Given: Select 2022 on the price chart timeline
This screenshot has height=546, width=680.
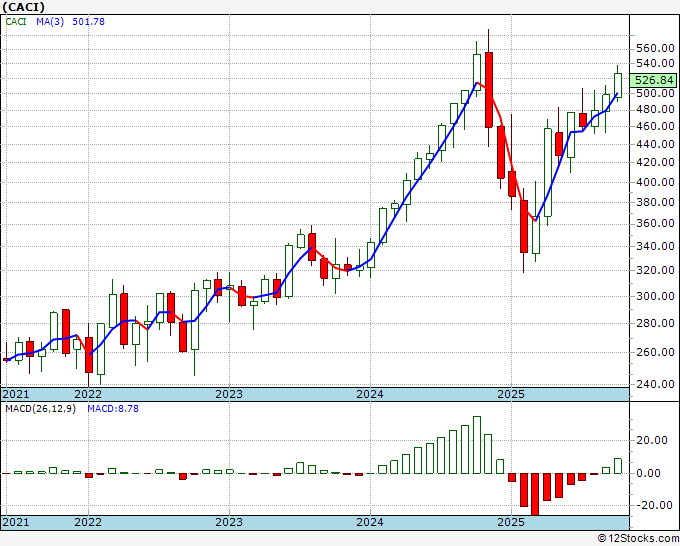Looking at the screenshot, I should click(x=88, y=394).
